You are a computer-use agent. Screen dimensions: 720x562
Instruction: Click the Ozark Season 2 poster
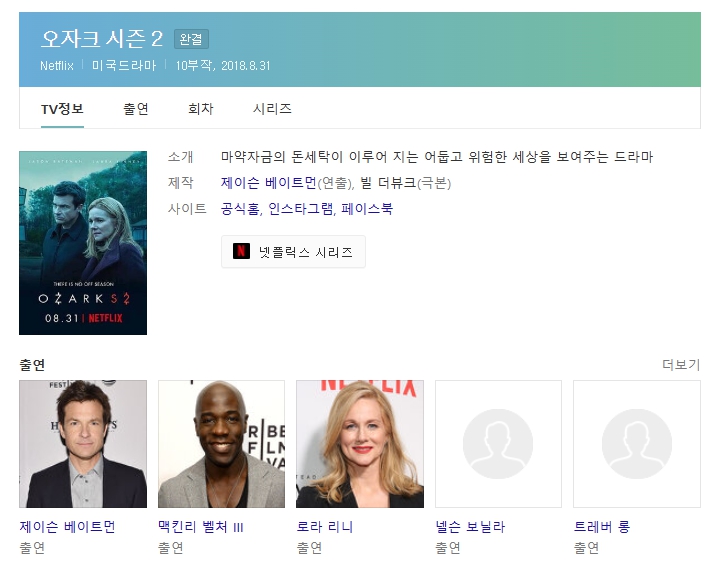[83, 243]
